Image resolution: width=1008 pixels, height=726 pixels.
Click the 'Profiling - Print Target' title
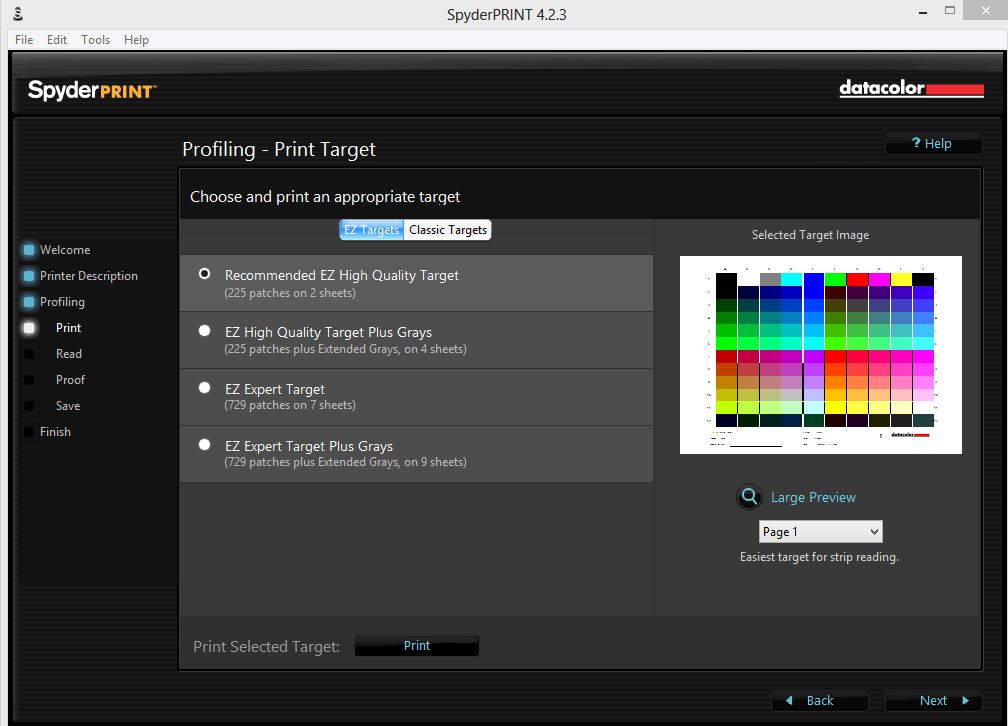click(279, 149)
